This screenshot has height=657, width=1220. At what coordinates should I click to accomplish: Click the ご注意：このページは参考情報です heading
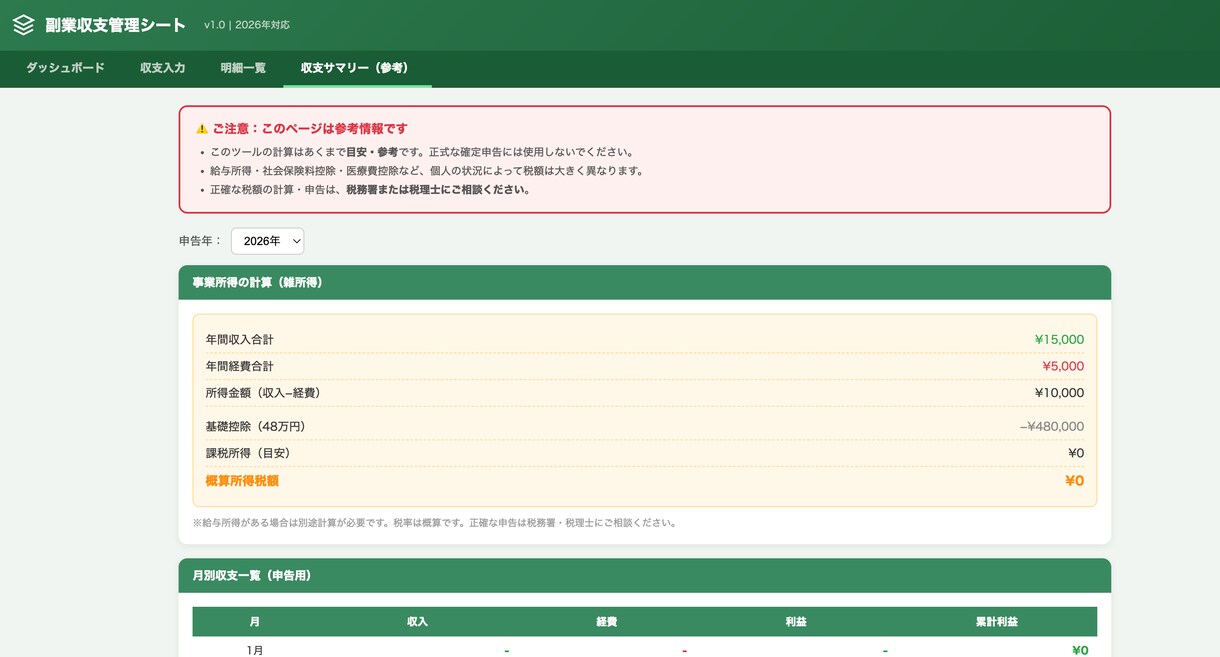(x=310, y=129)
